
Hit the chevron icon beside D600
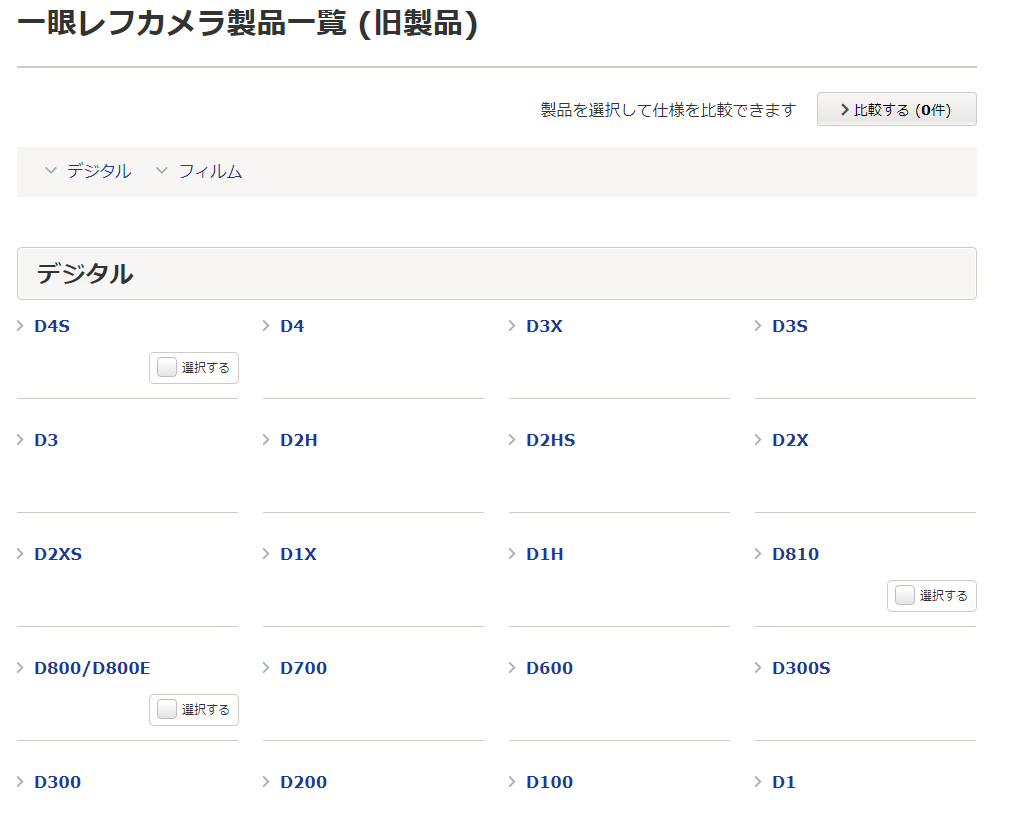pyautogui.click(x=513, y=668)
